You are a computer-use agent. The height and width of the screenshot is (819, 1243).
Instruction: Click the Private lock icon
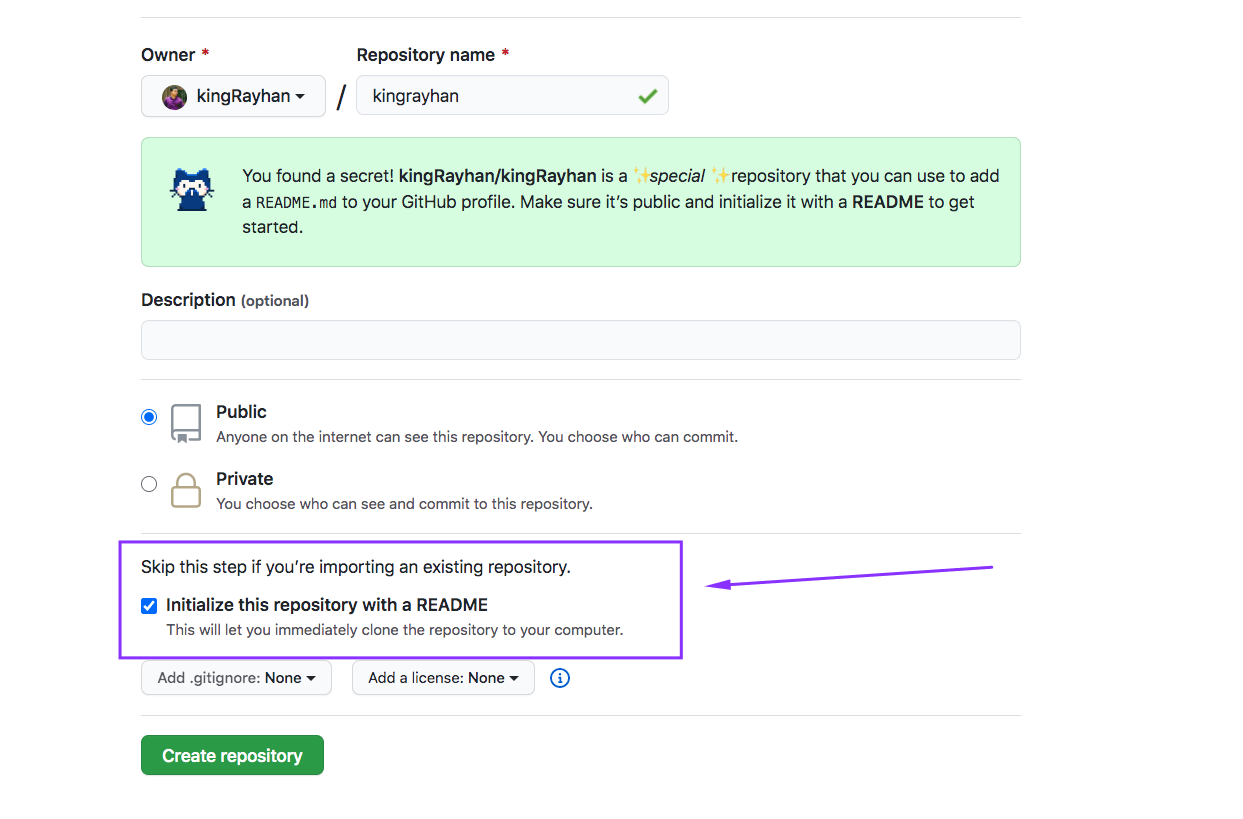pos(186,490)
